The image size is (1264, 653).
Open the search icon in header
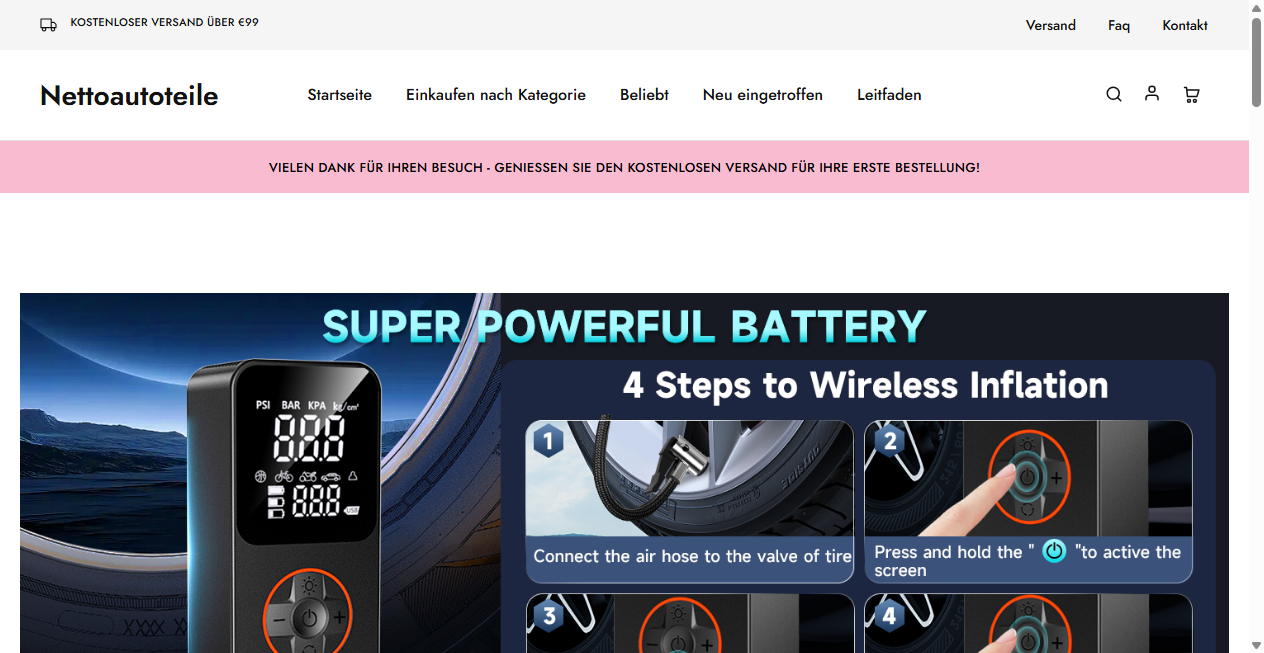(1114, 95)
